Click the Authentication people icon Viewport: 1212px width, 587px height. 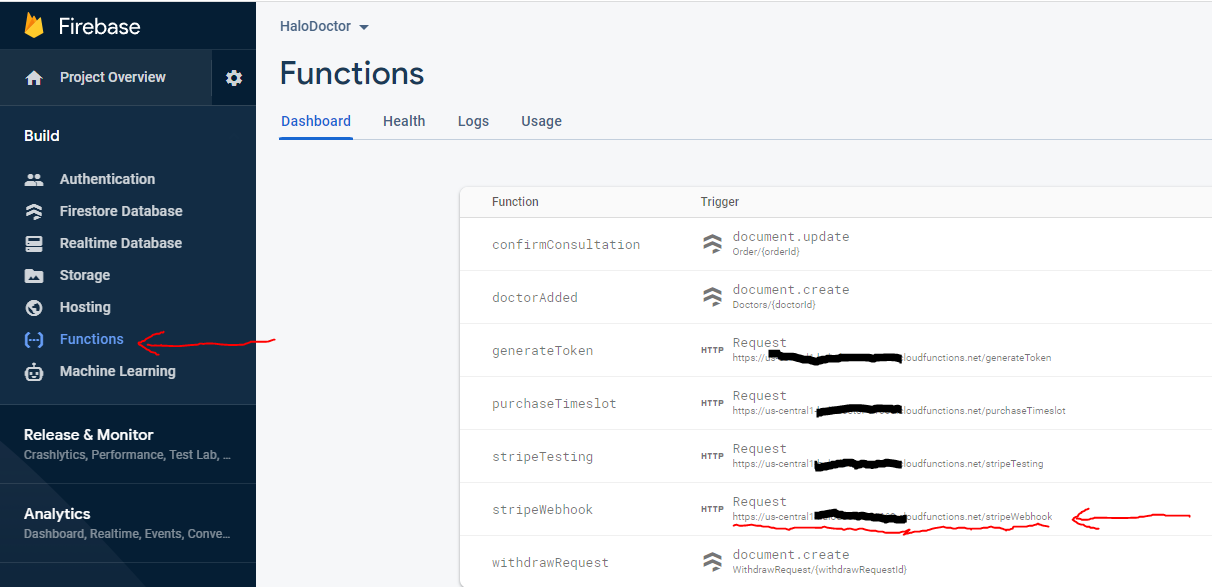34,180
